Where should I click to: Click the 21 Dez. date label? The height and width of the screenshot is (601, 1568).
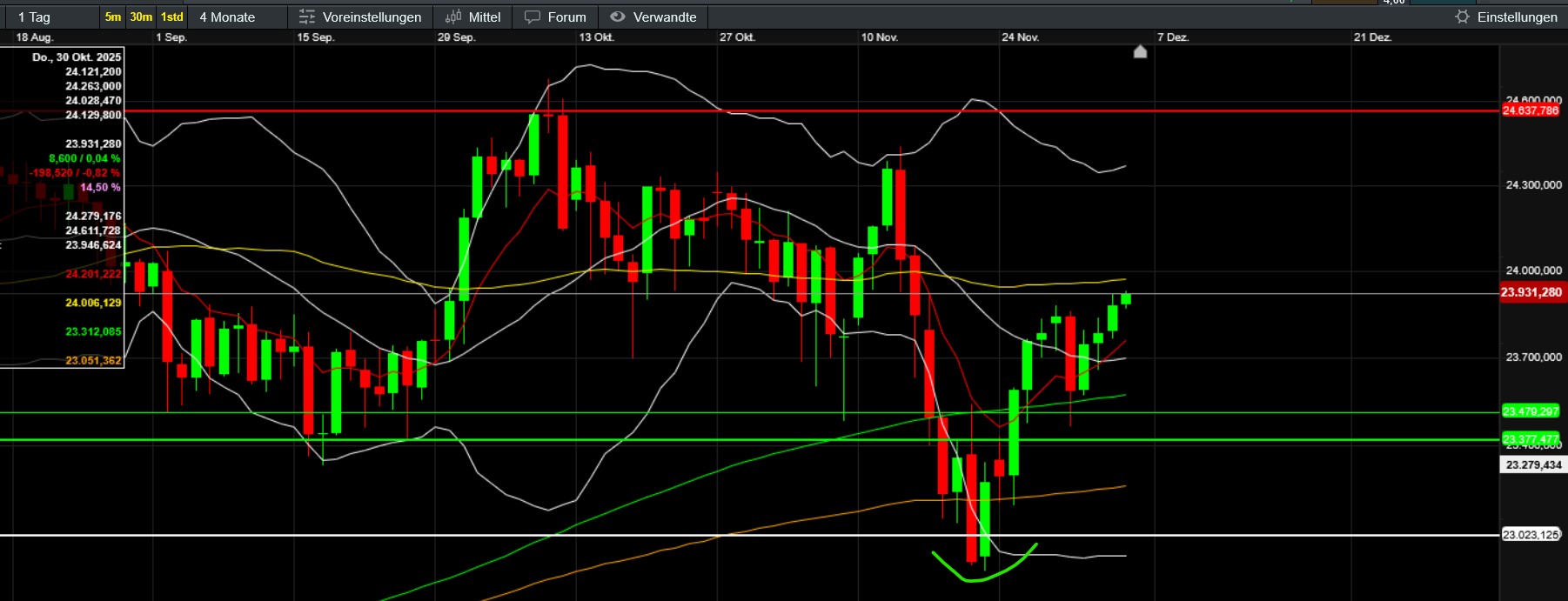(x=1372, y=37)
